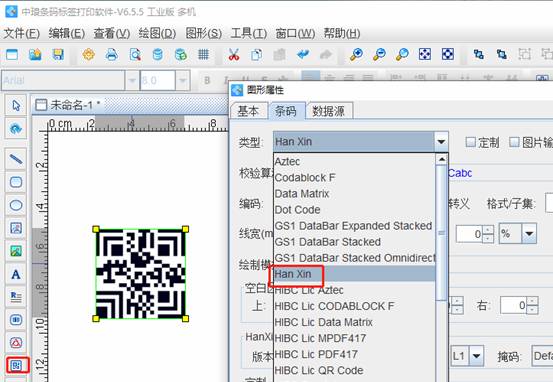Click the zoom in magnifier icon
Image resolution: width=553 pixels, height=382 pixels.
(356, 55)
